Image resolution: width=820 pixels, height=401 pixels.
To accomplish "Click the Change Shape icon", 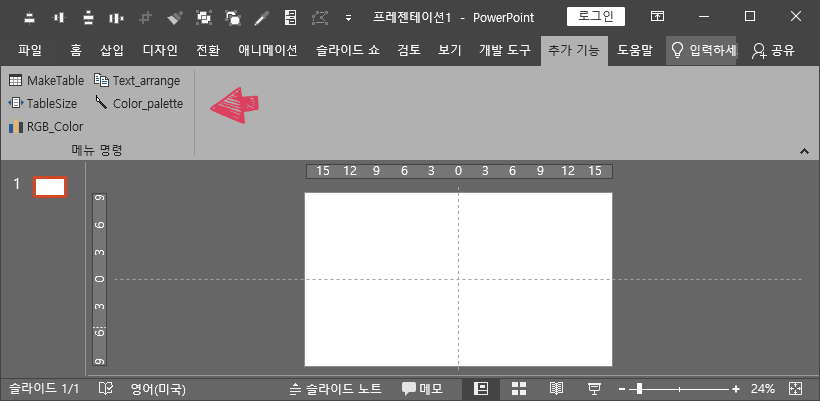I will tap(232, 17).
